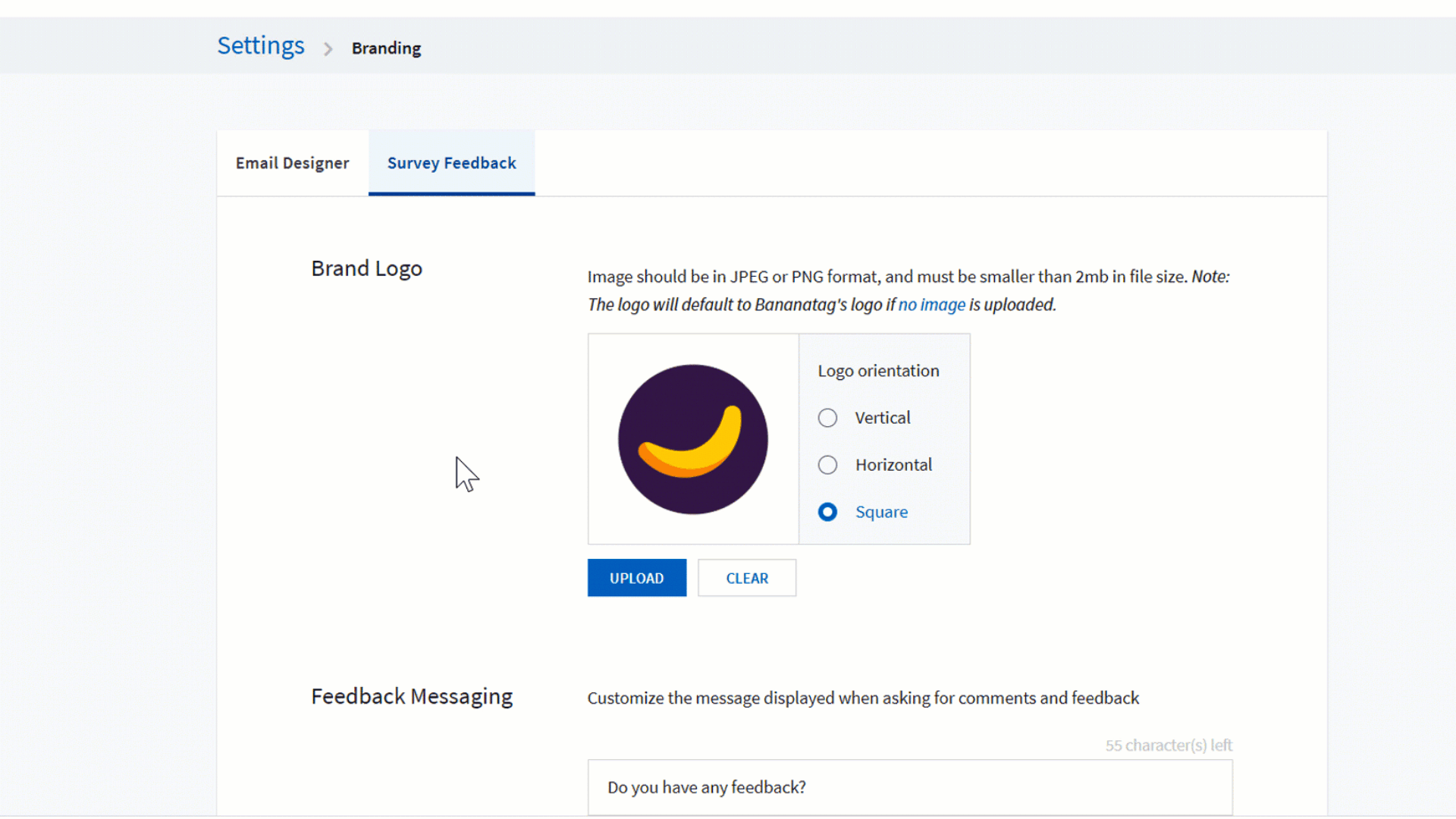Click the banana logo preview thumbnail
The width and height of the screenshot is (1456, 819).
693,439
